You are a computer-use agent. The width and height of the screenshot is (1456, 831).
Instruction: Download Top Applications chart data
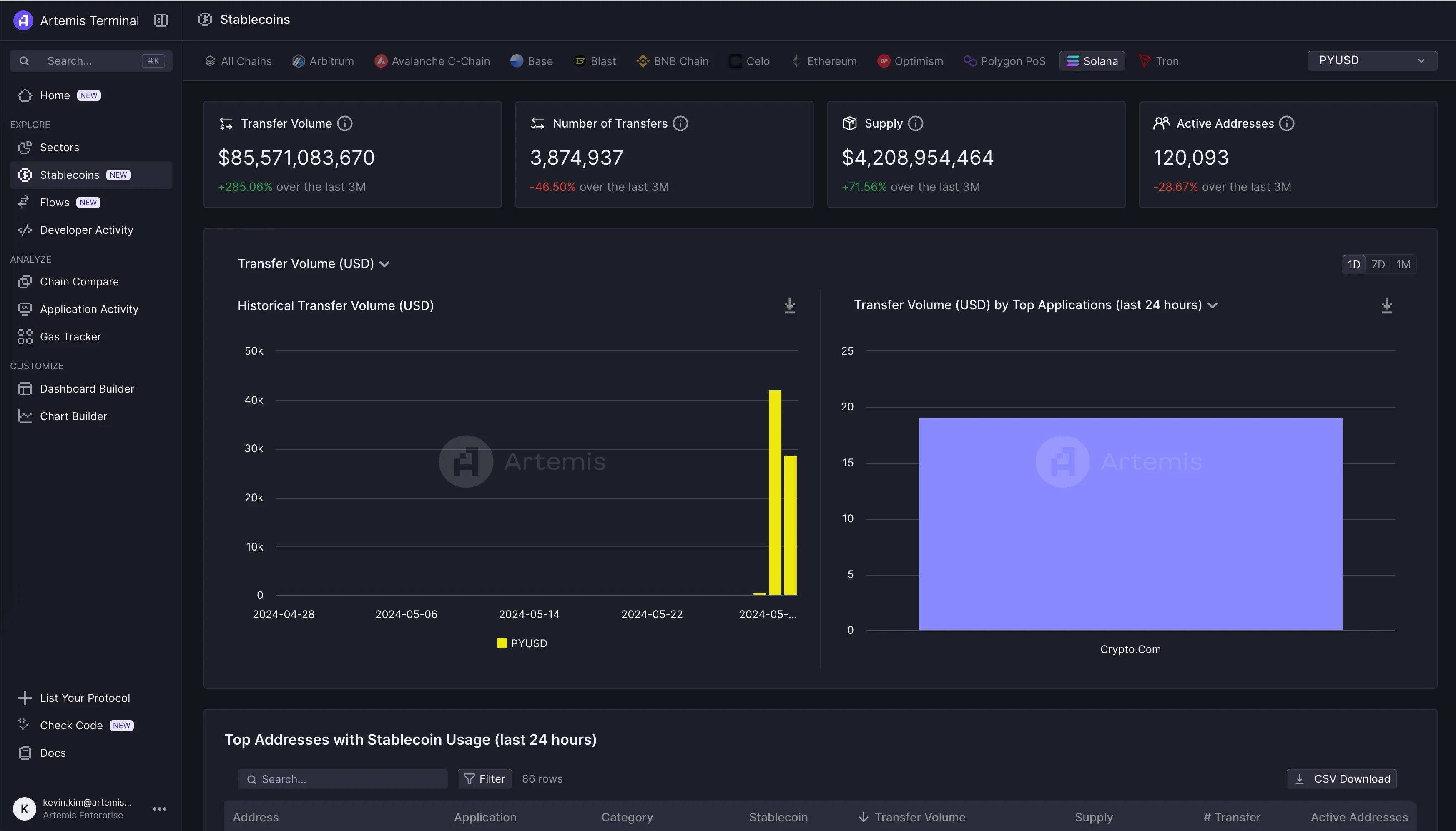(1386, 305)
